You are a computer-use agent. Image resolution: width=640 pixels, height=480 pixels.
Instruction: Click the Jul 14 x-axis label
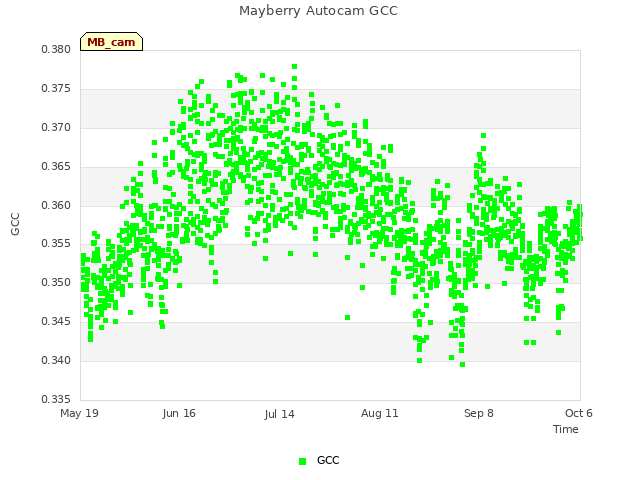279,414
